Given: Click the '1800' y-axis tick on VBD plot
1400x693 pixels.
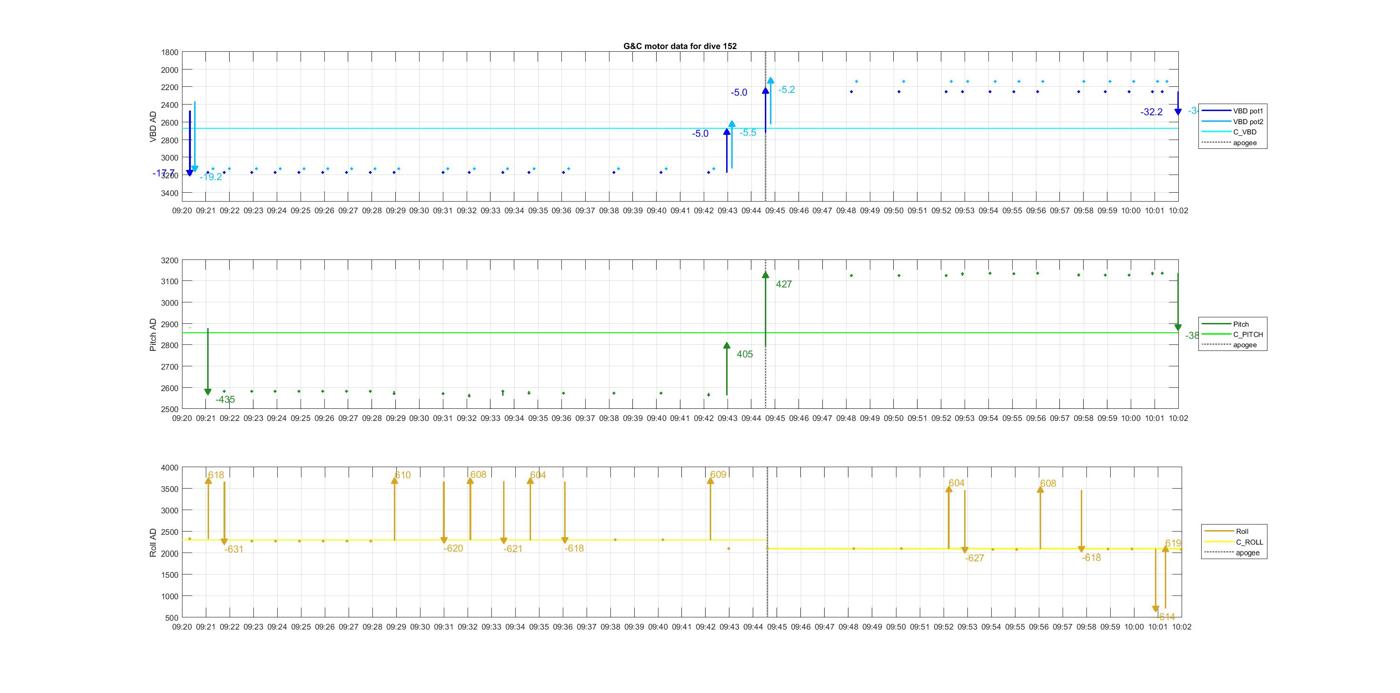Looking at the screenshot, I should pyautogui.click(x=170, y=52).
